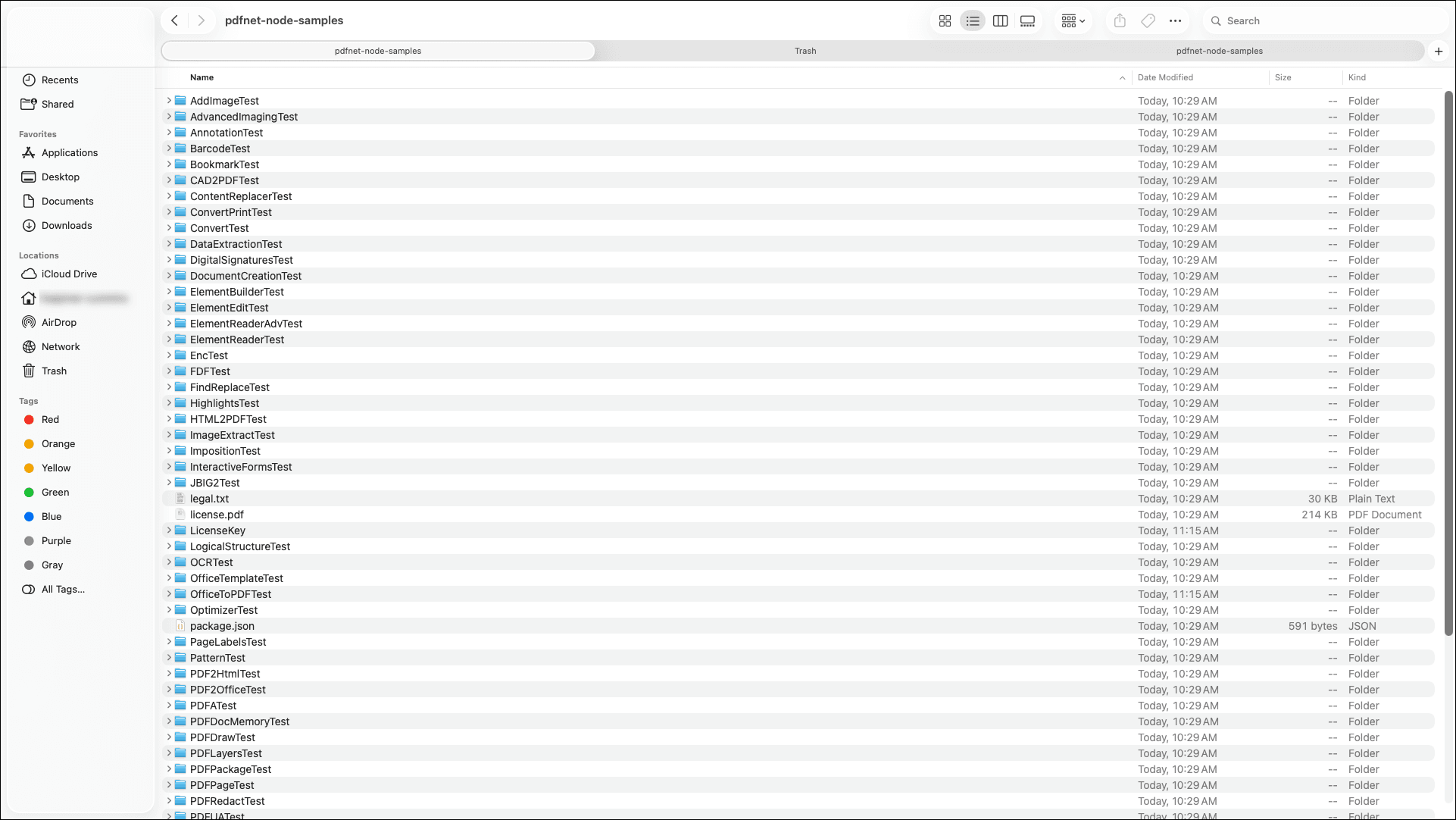1456x820 pixels.
Task: Select list view toggle
Action: coord(973,21)
